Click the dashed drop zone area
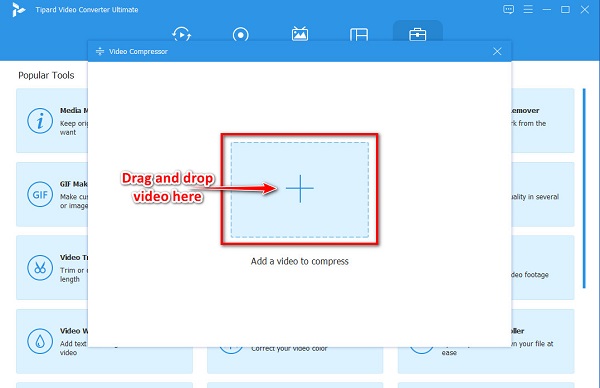Viewport: 600px width, 388px height. coord(300,189)
